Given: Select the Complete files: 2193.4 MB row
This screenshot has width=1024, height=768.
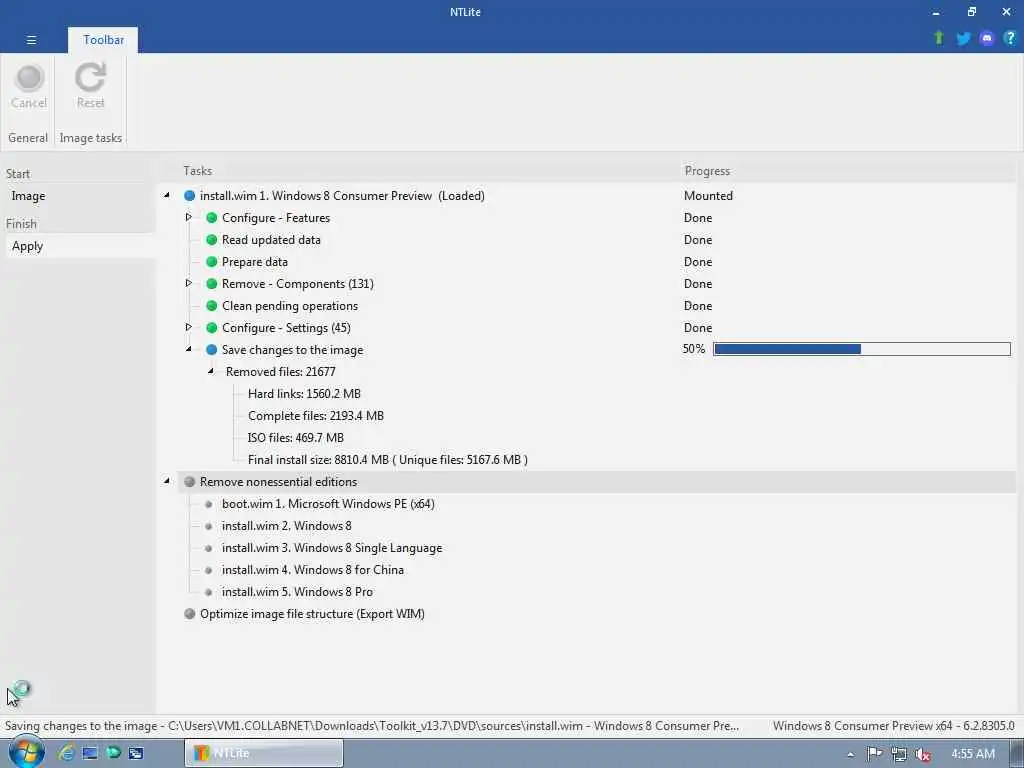Looking at the screenshot, I should (x=316, y=415).
